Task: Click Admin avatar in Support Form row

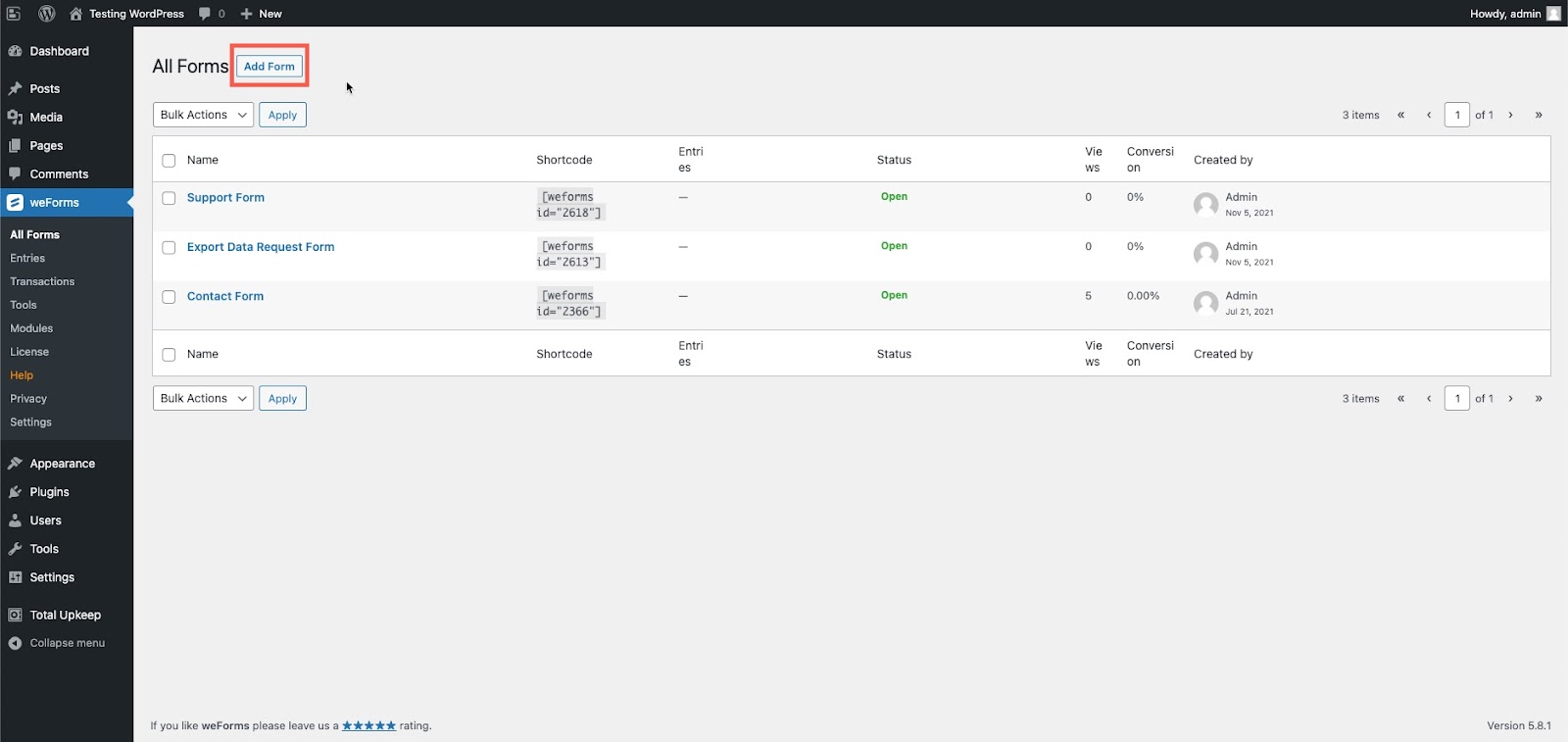Action: click(x=1206, y=204)
